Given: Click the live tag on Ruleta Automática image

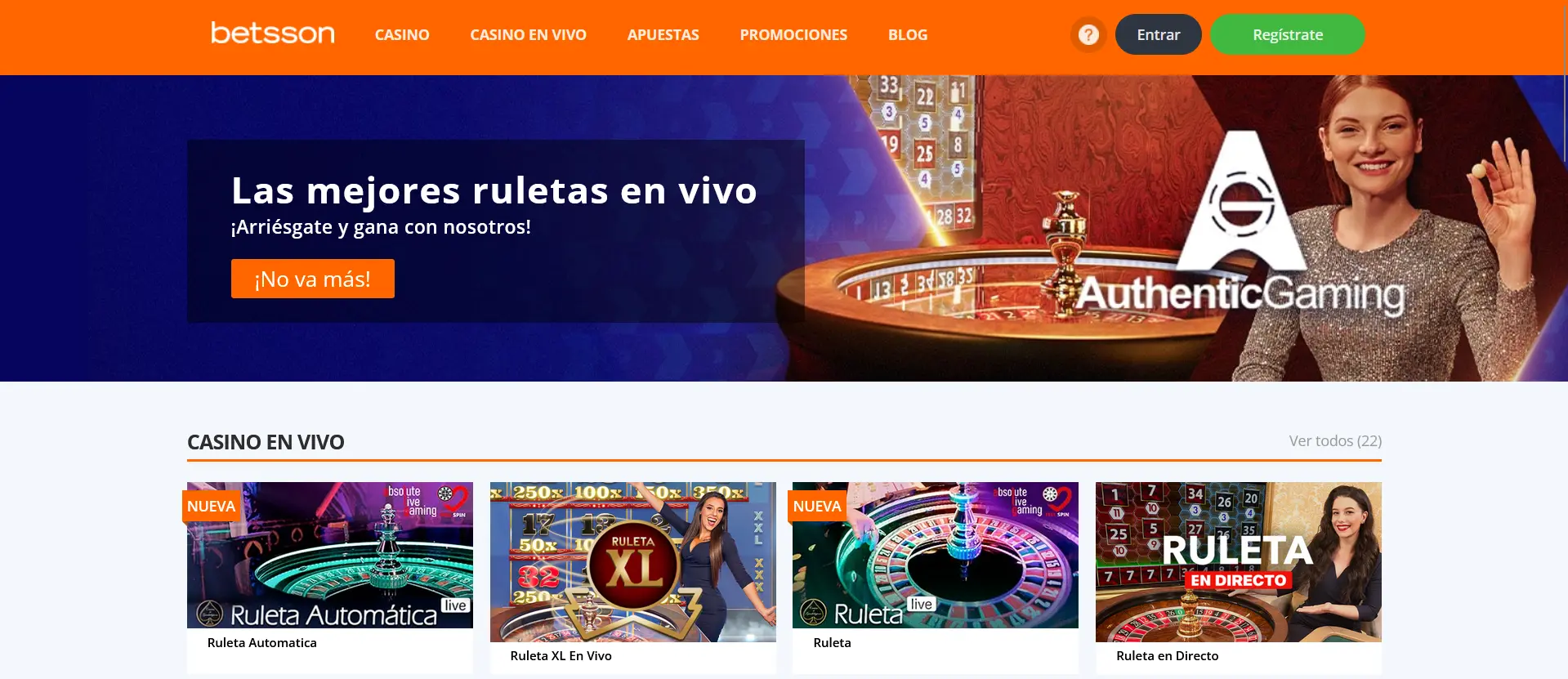Looking at the screenshot, I should [x=455, y=605].
